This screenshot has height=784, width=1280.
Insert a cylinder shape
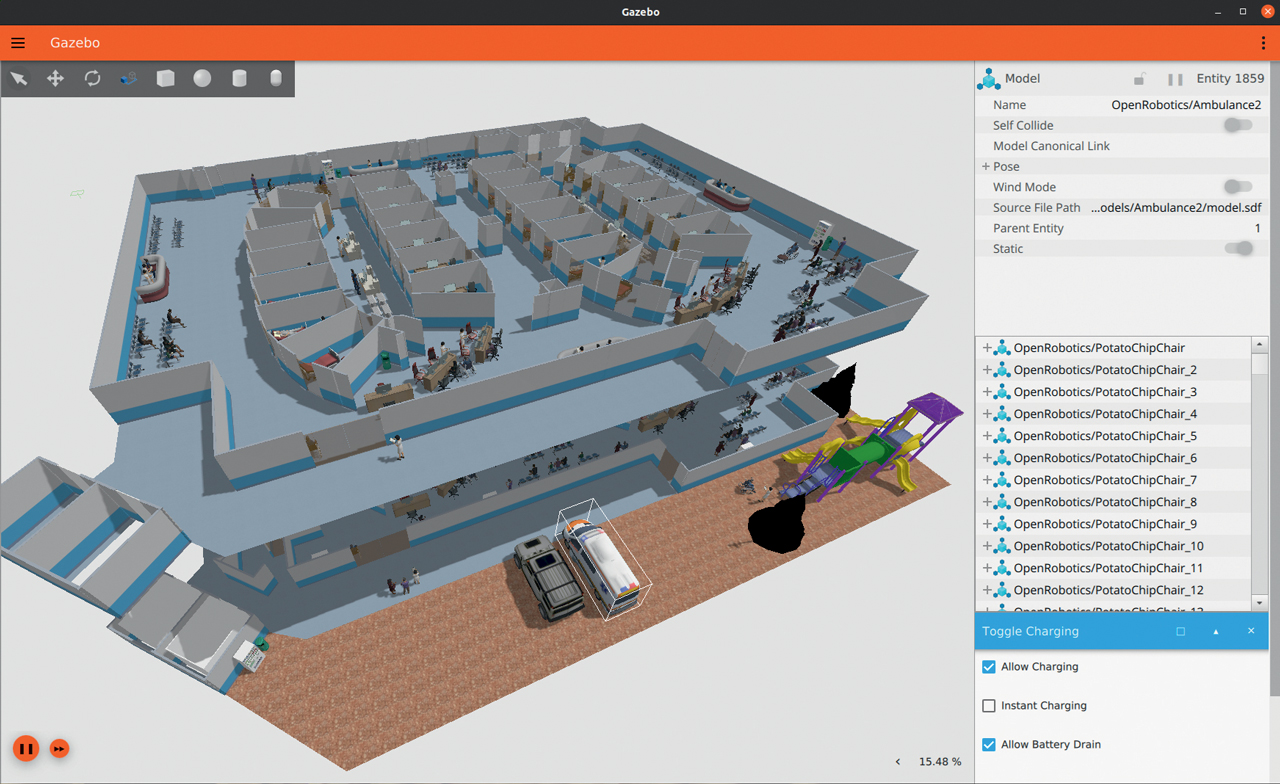239,78
